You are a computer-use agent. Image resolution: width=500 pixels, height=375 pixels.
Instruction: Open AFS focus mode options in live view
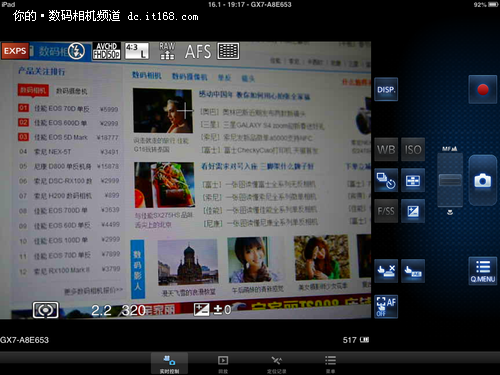point(198,51)
